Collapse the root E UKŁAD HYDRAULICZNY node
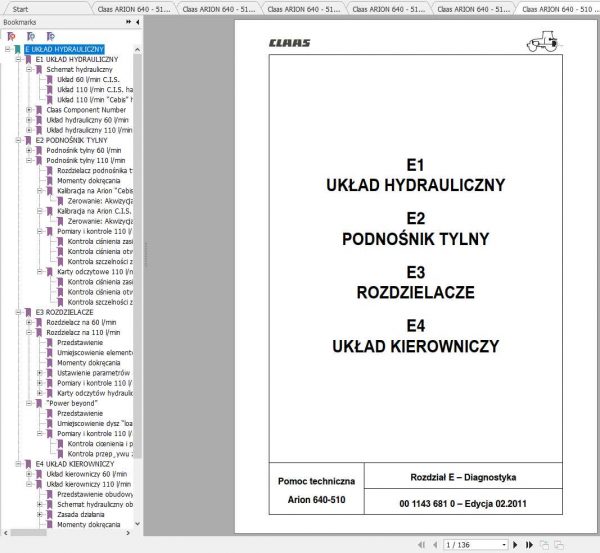This screenshot has width=600, height=553. tap(7, 49)
